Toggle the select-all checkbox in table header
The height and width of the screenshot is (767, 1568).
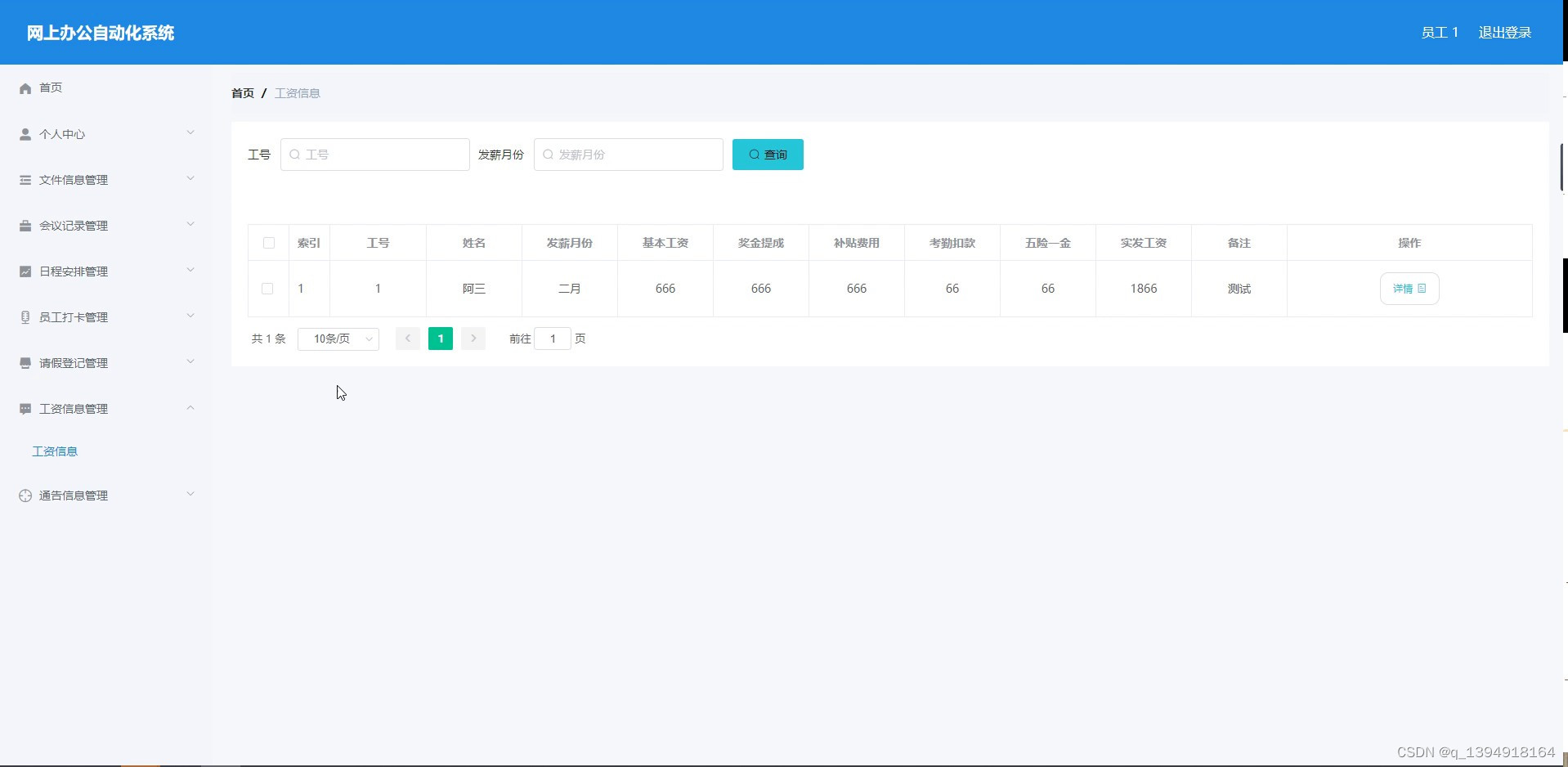tap(268, 243)
